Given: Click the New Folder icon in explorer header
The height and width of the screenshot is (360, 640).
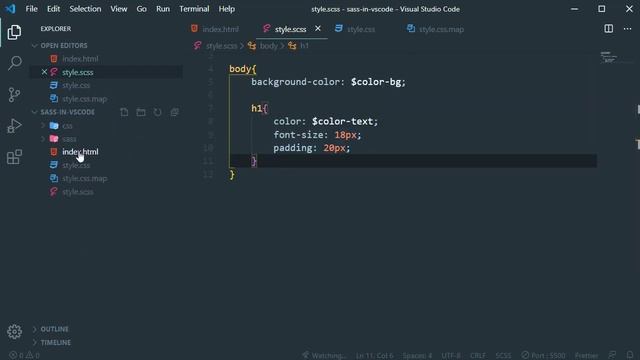Looking at the screenshot, I should tap(141, 112).
